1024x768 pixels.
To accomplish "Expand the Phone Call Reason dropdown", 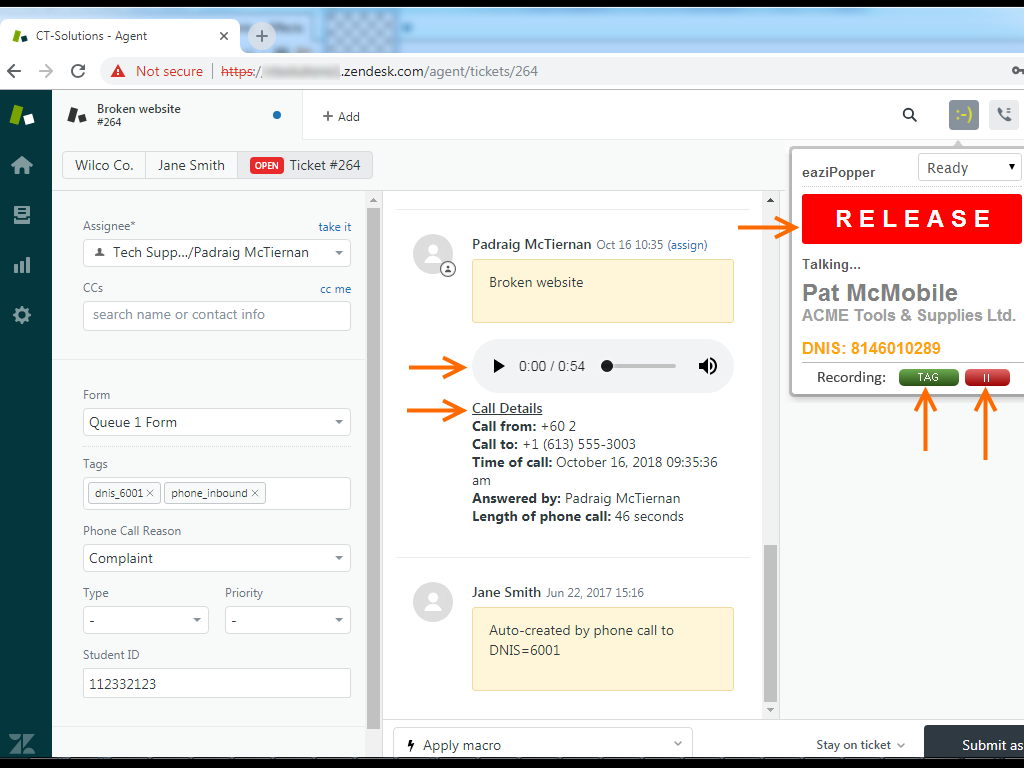I will tap(216, 558).
